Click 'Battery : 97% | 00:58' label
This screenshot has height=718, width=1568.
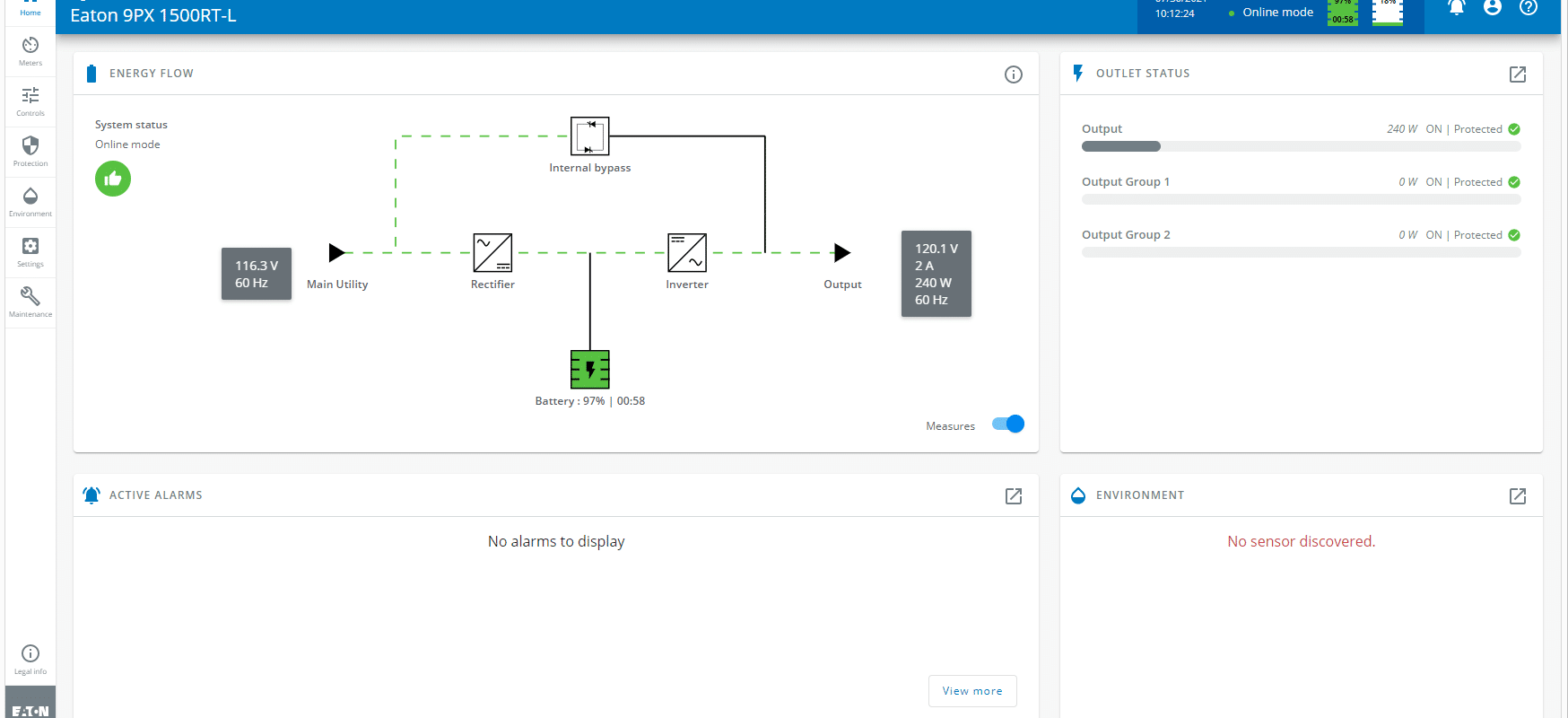click(x=590, y=401)
